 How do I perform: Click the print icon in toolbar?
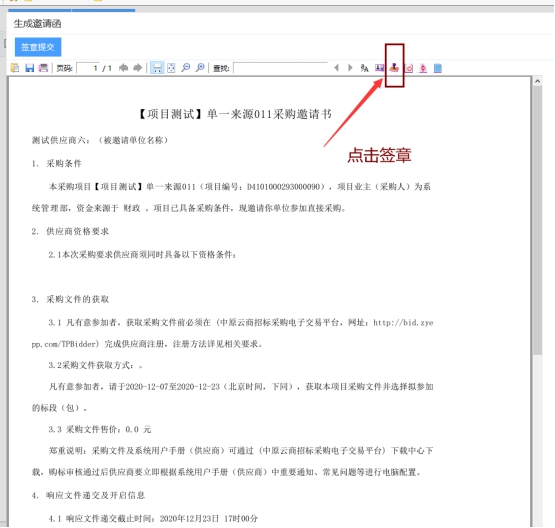43,68
